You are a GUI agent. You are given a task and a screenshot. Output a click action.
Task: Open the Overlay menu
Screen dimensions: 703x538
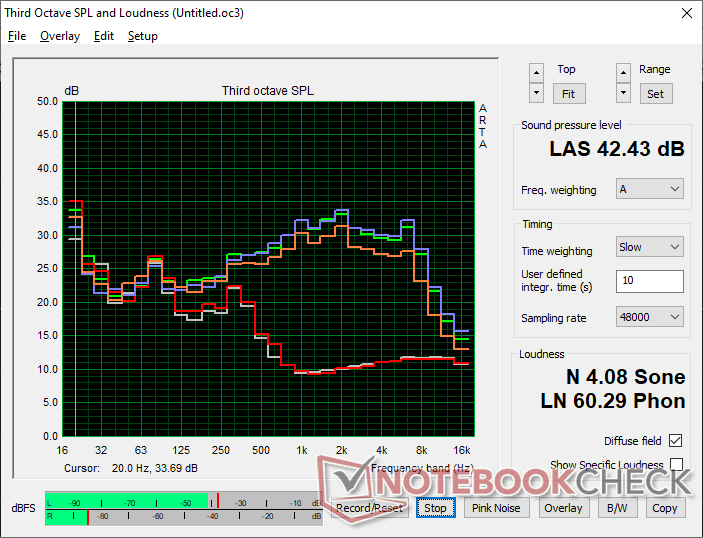point(60,36)
